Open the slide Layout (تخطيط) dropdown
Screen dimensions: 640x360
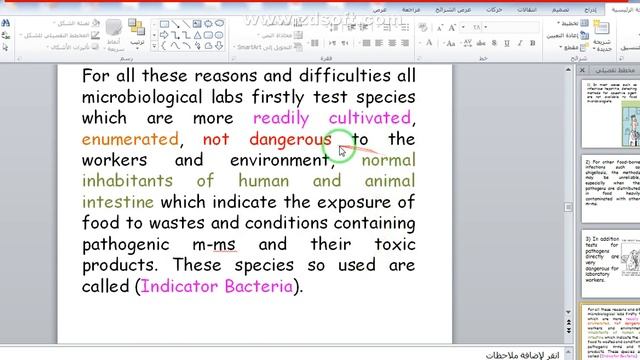pyautogui.click(x=573, y=23)
